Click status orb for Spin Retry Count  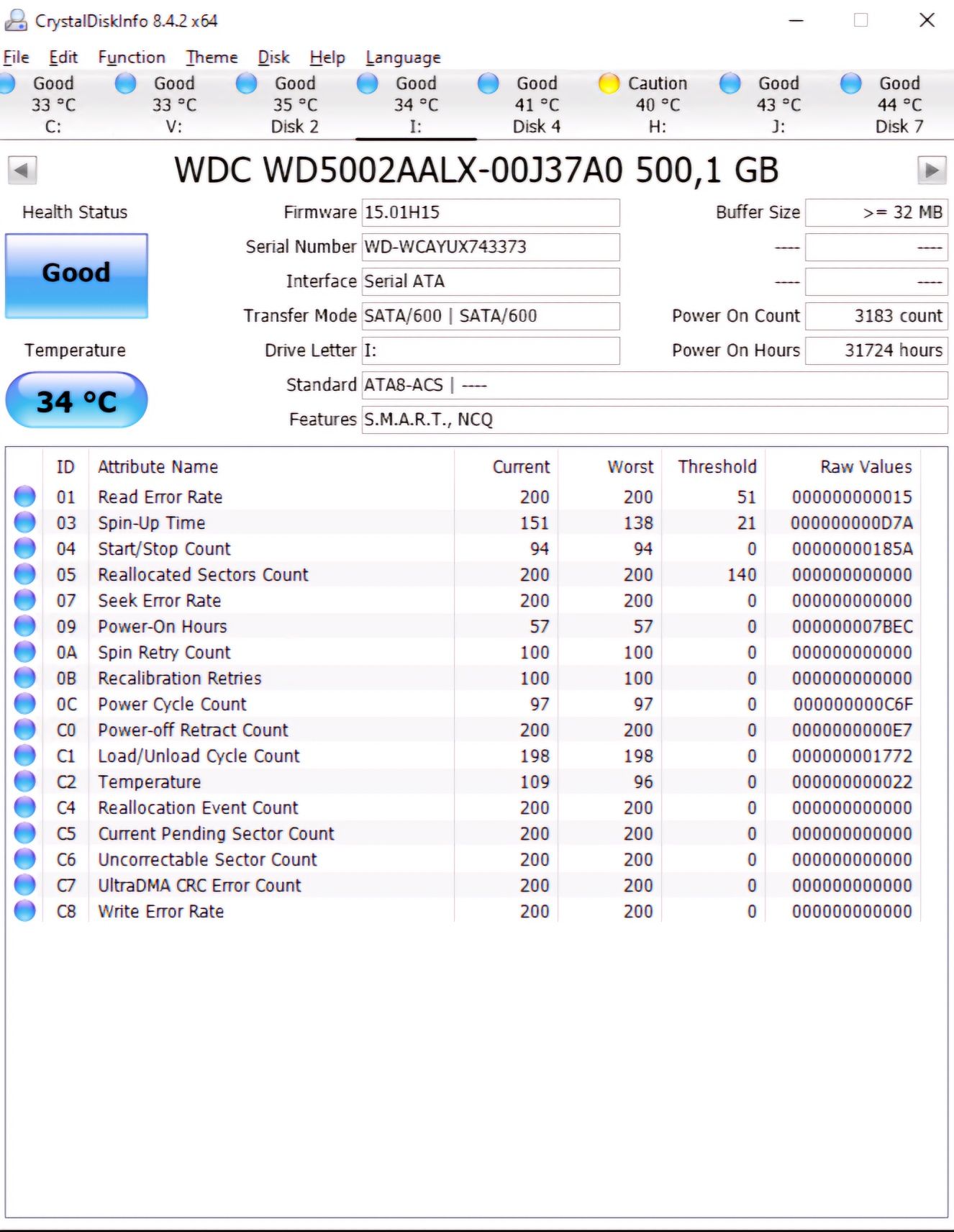click(24, 651)
